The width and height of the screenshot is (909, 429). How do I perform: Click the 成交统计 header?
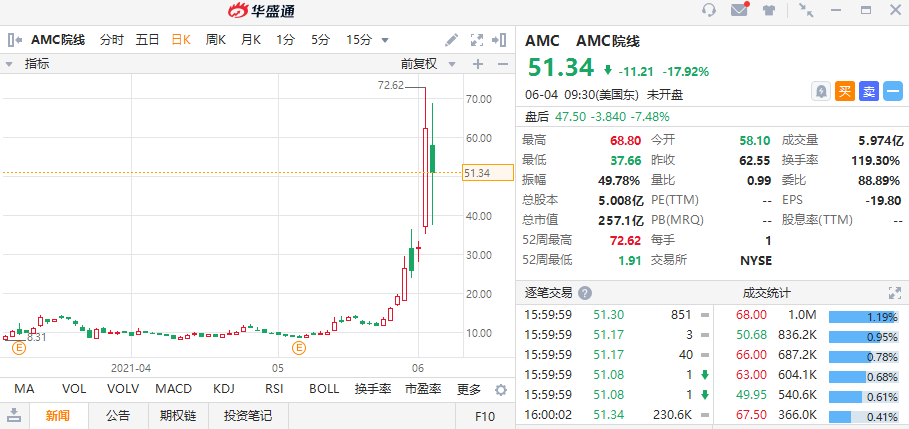pos(766,293)
